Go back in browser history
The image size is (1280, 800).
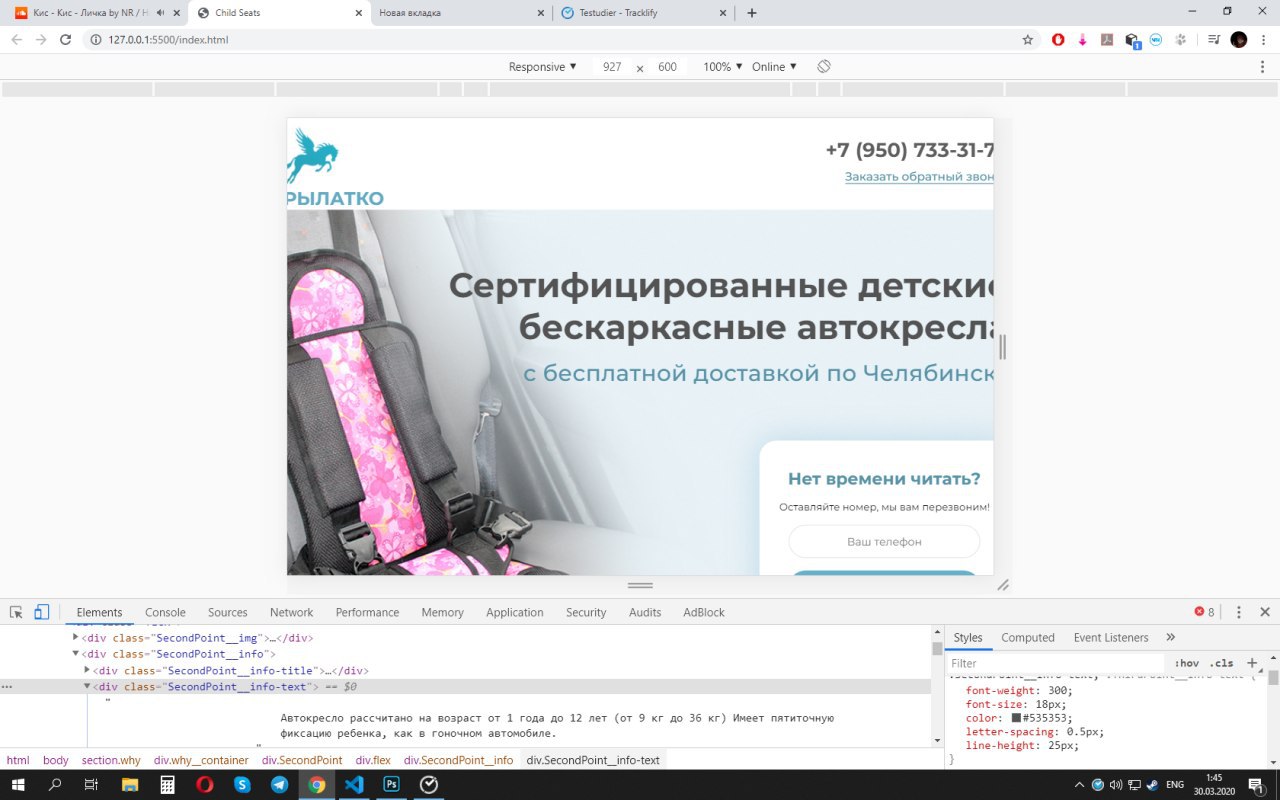tap(16, 39)
